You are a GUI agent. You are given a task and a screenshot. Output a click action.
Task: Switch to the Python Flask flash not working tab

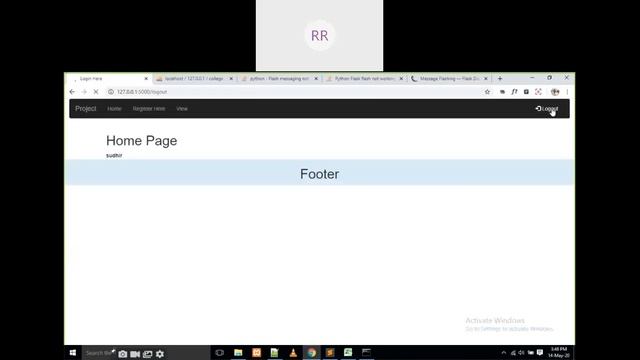[x=364, y=78]
